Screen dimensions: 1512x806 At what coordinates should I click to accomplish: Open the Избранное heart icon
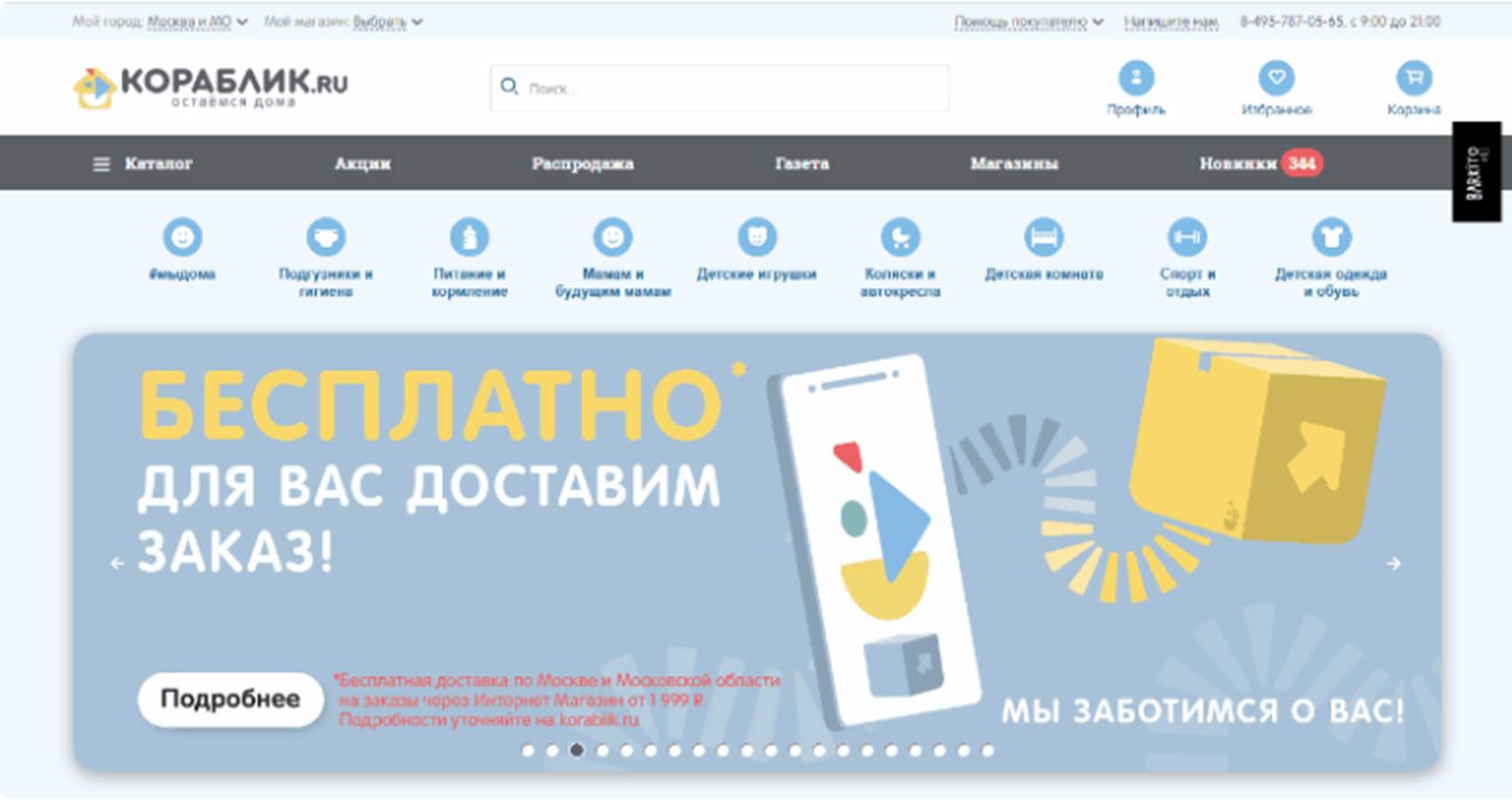1276,78
